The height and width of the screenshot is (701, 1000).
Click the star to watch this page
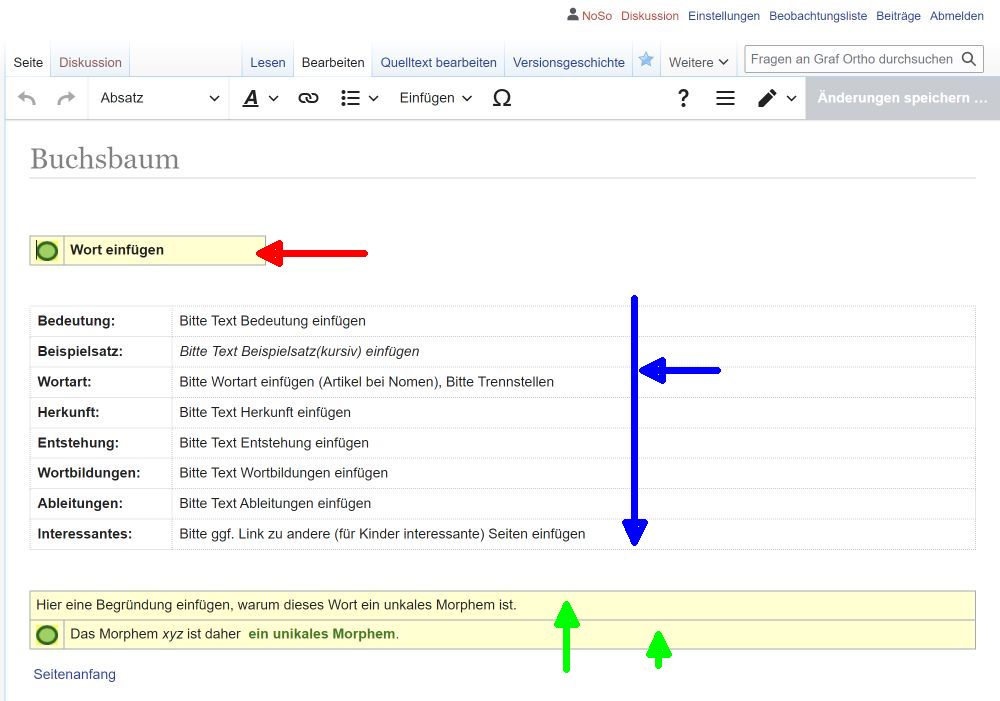click(646, 60)
